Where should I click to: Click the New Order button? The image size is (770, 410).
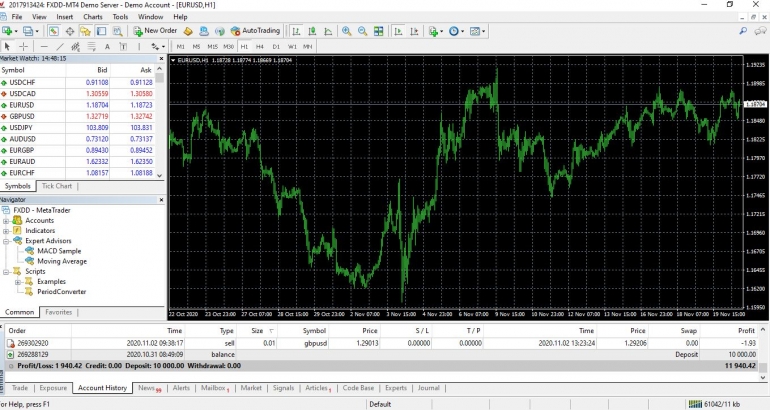point(154,31)
